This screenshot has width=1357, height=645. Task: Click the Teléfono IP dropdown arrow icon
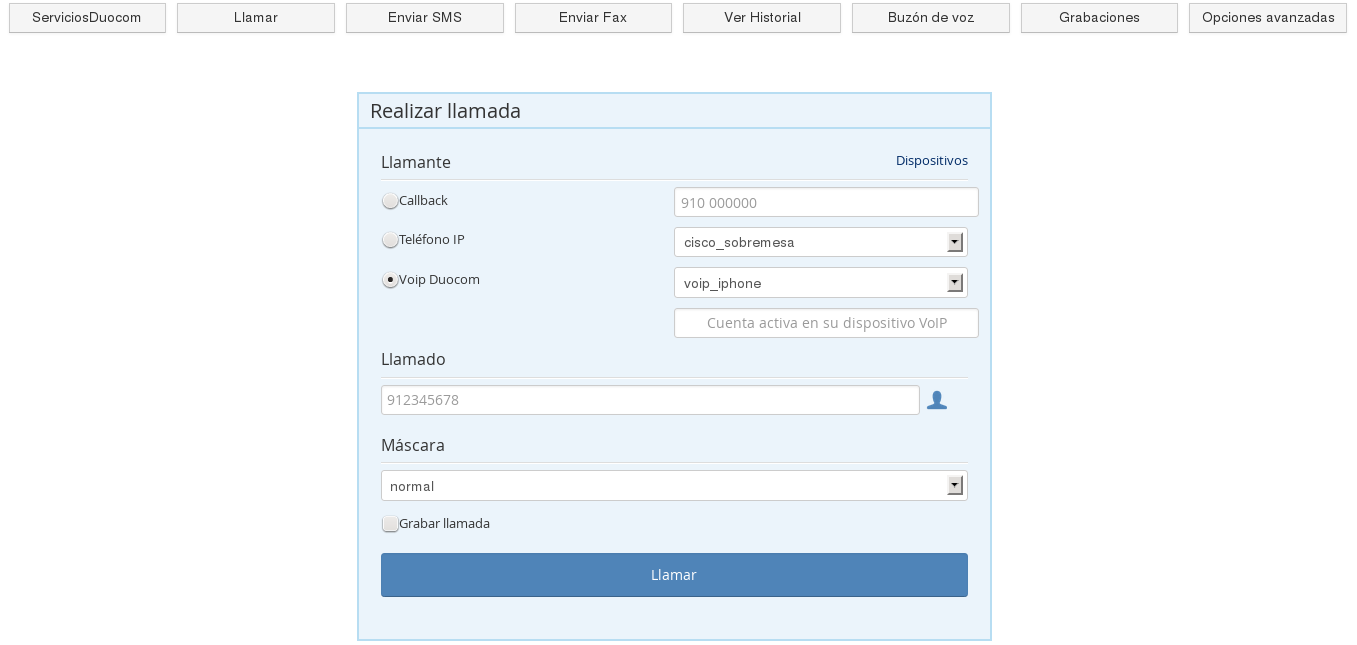click(954, 242)
